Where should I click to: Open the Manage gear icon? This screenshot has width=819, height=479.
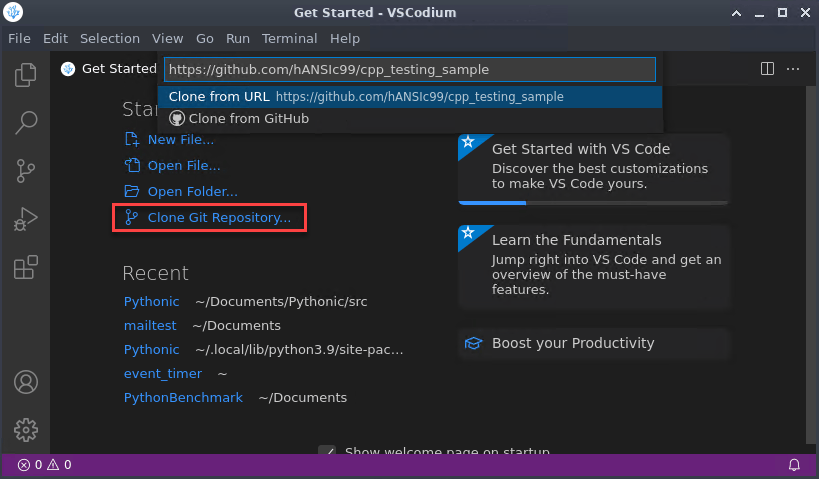pyautogui.click(x=26, y=430)
